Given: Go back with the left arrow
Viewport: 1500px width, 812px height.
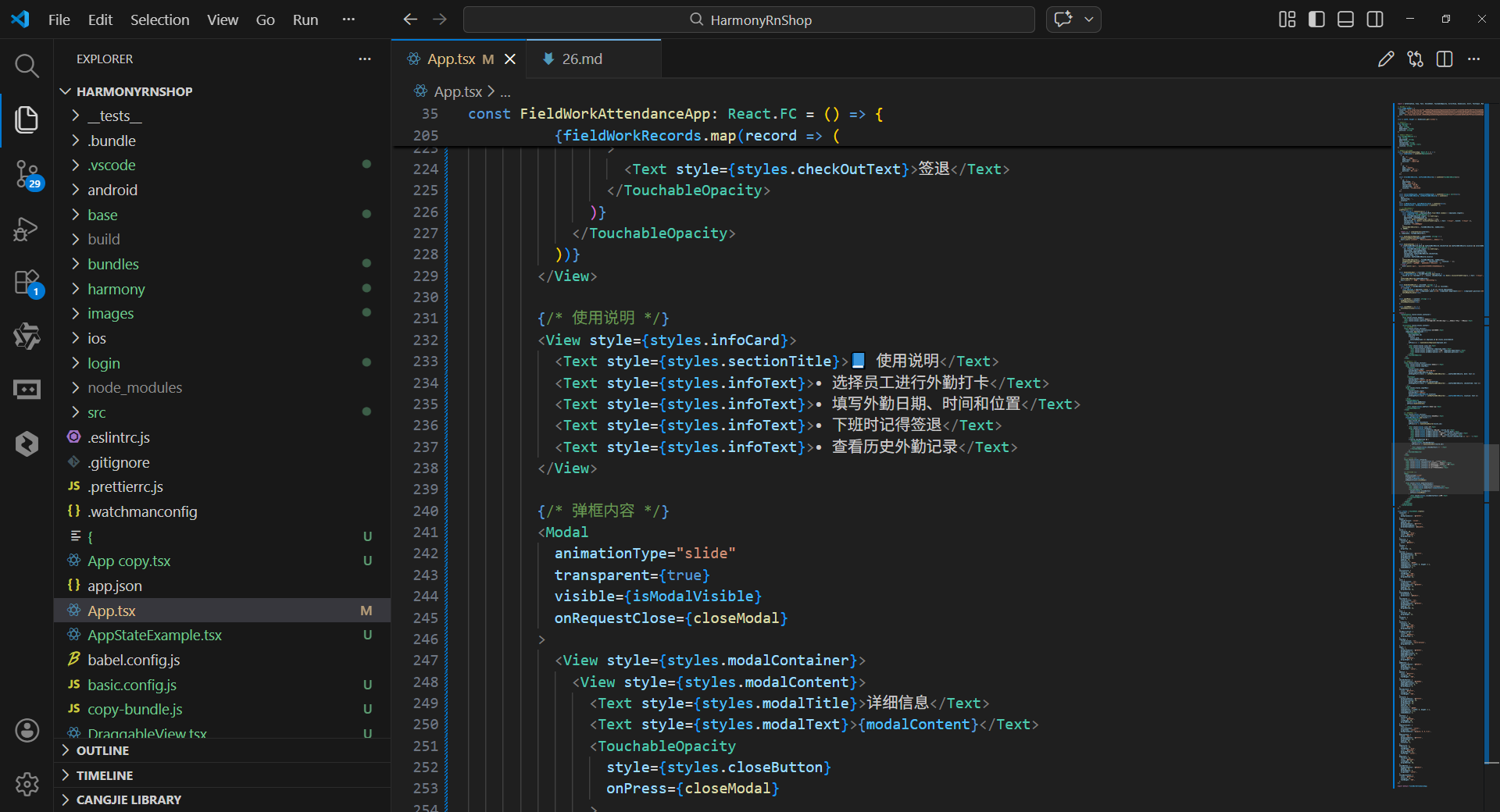Looking at the screenshot, I should (x=410, y=20).
